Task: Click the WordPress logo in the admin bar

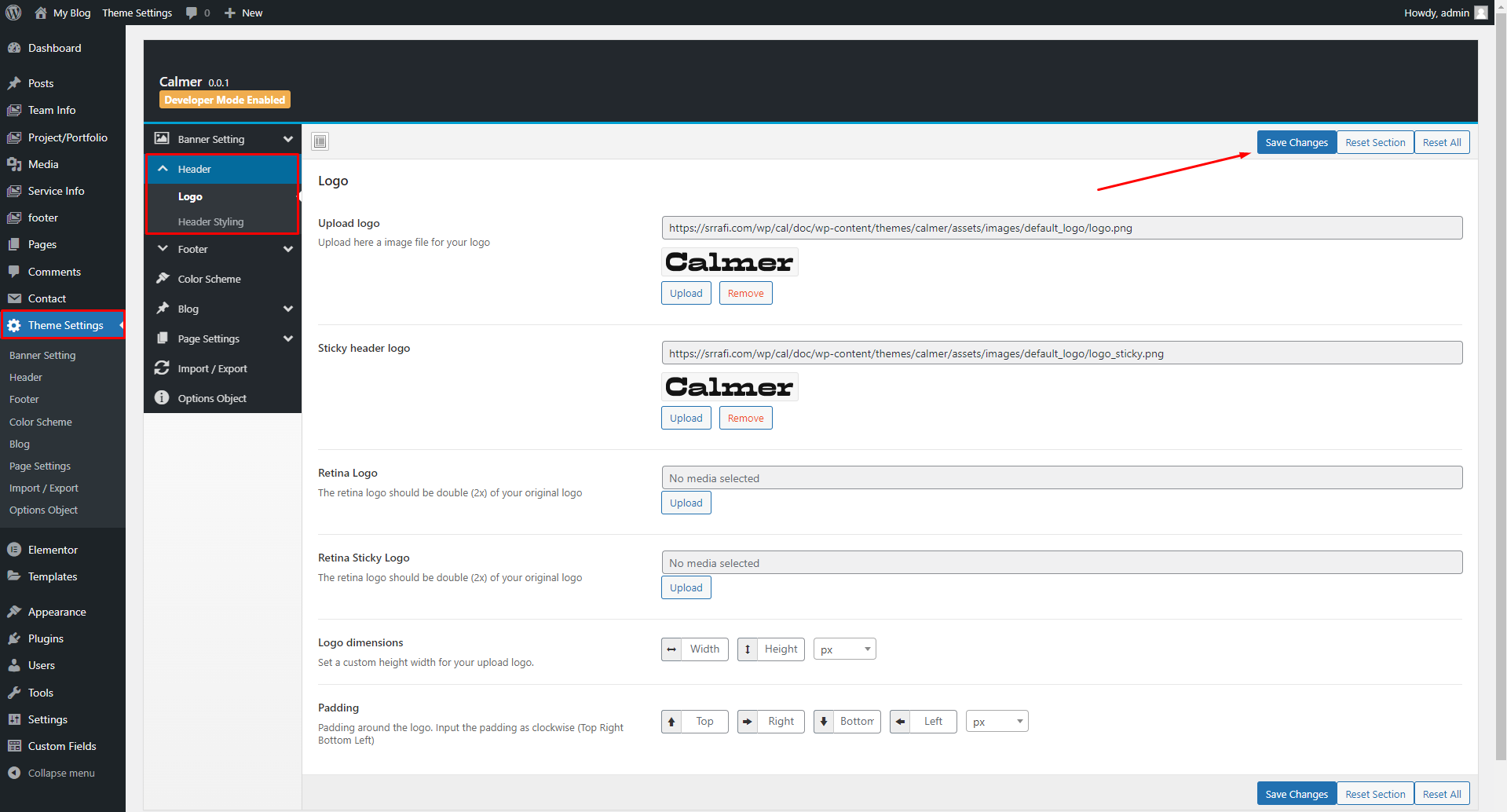Action: tap(13, 13)
